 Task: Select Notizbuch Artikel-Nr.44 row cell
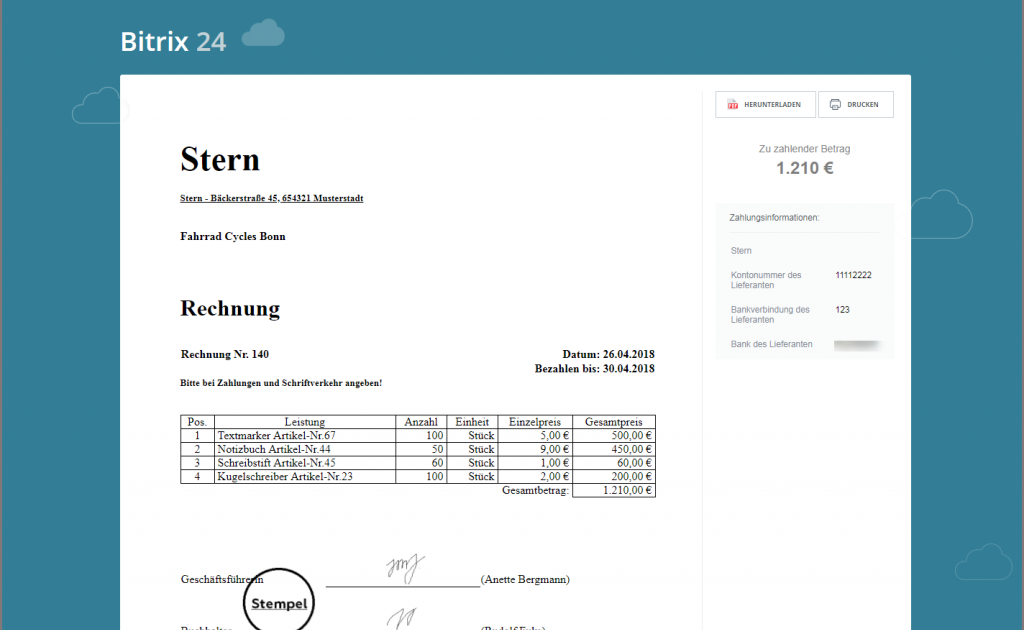pos(305,449)
